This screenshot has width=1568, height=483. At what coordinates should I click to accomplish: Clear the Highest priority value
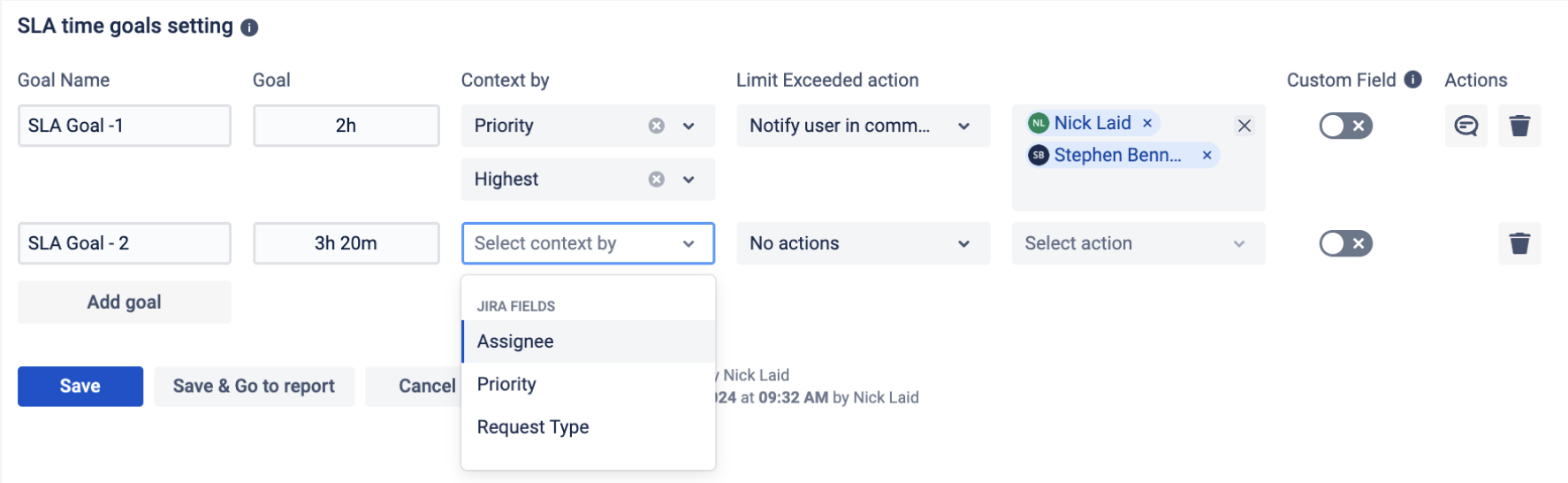(657, 180)
